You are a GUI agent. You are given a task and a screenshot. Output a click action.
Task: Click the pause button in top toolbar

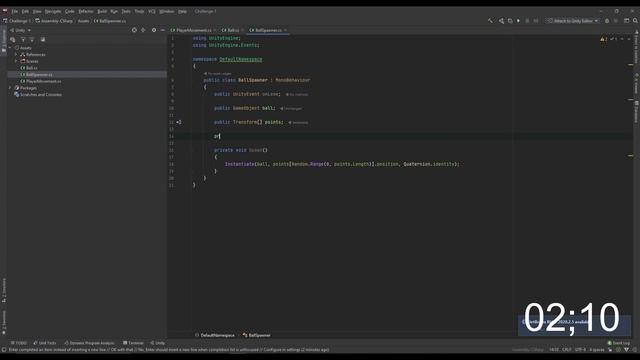click(x=527, y=21)
